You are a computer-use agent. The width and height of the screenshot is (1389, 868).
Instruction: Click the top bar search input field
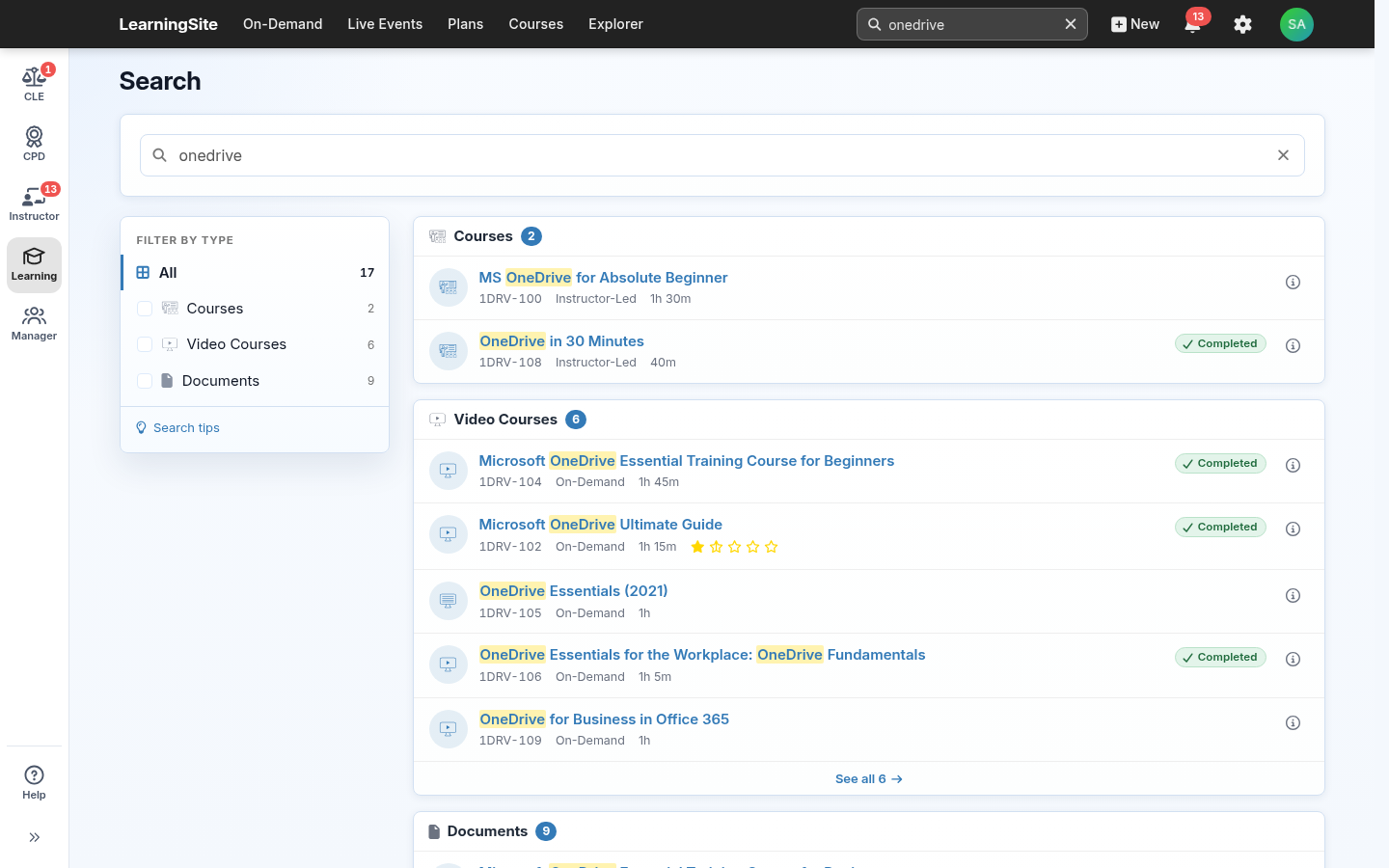971,24
